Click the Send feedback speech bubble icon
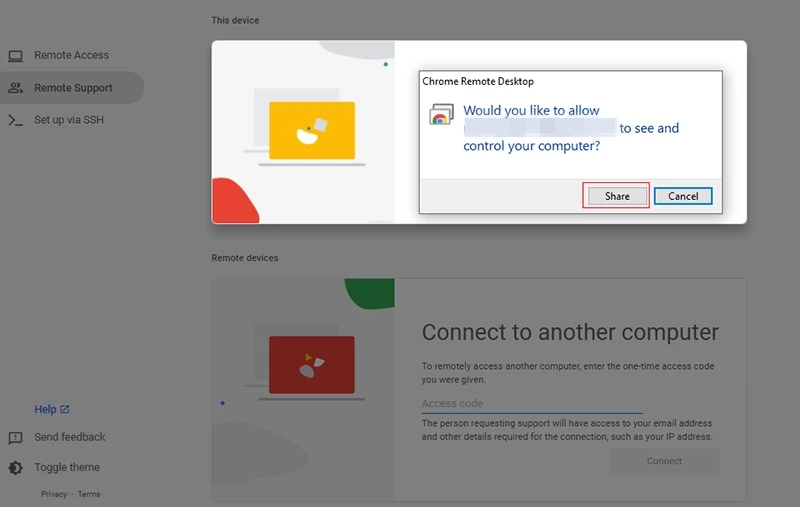The height and width of the screenshot is (507, 800). (x=15, y=438)
